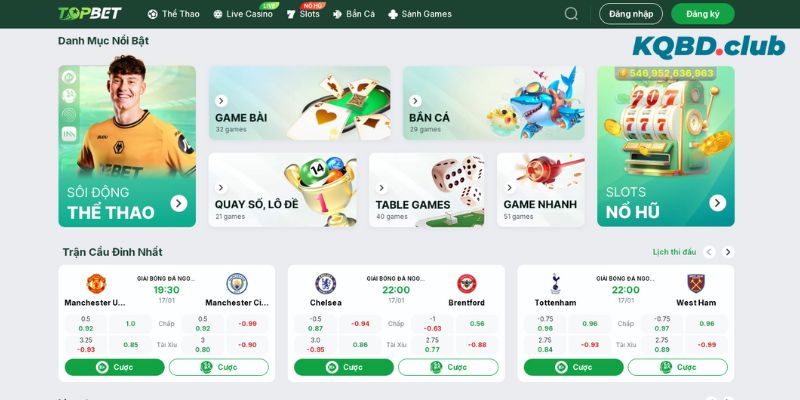Click arrow icon on Game Nhanh card

pyautogui.click(x=509, y=188)
